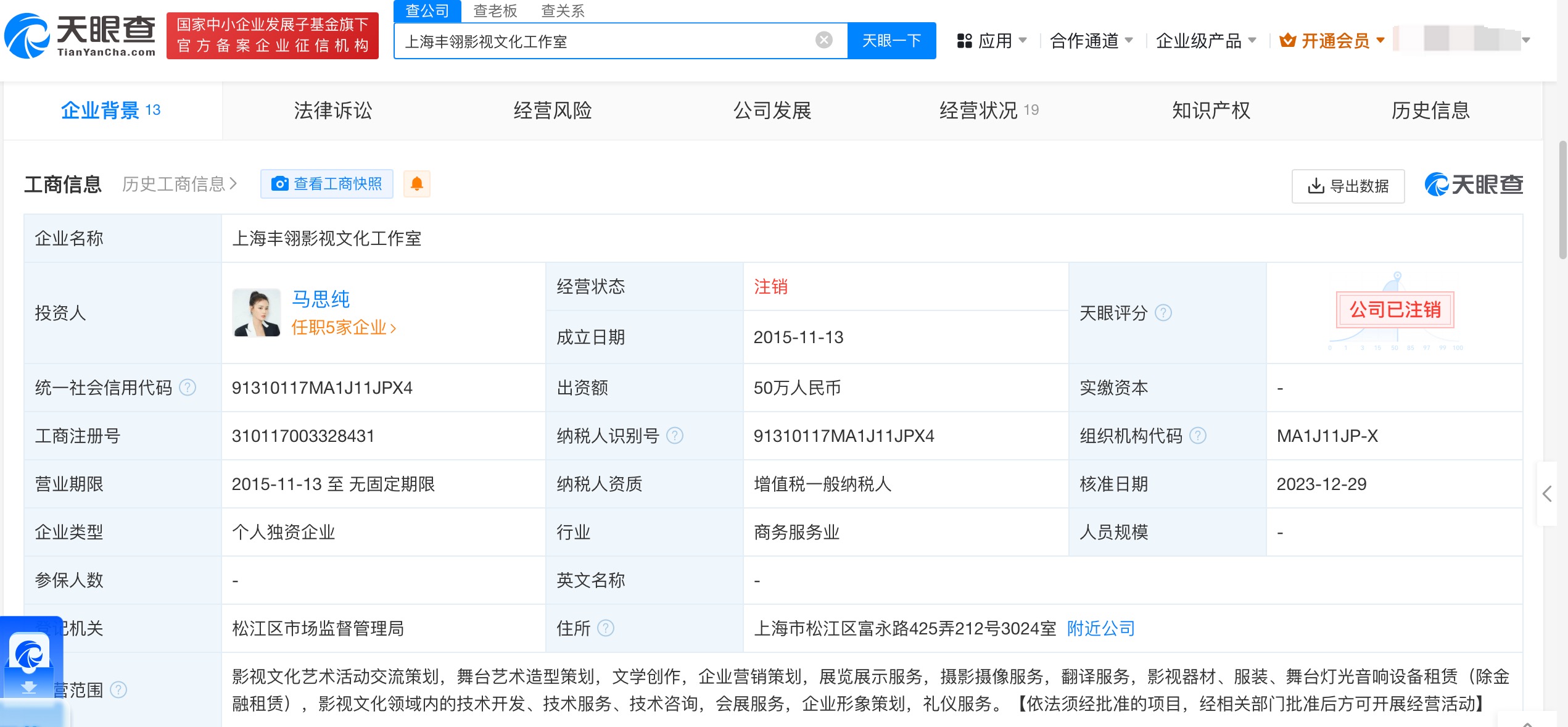Screen dimensions: 1568x727
Task: Click the bell monitoring alert icon
Action: 417,184
